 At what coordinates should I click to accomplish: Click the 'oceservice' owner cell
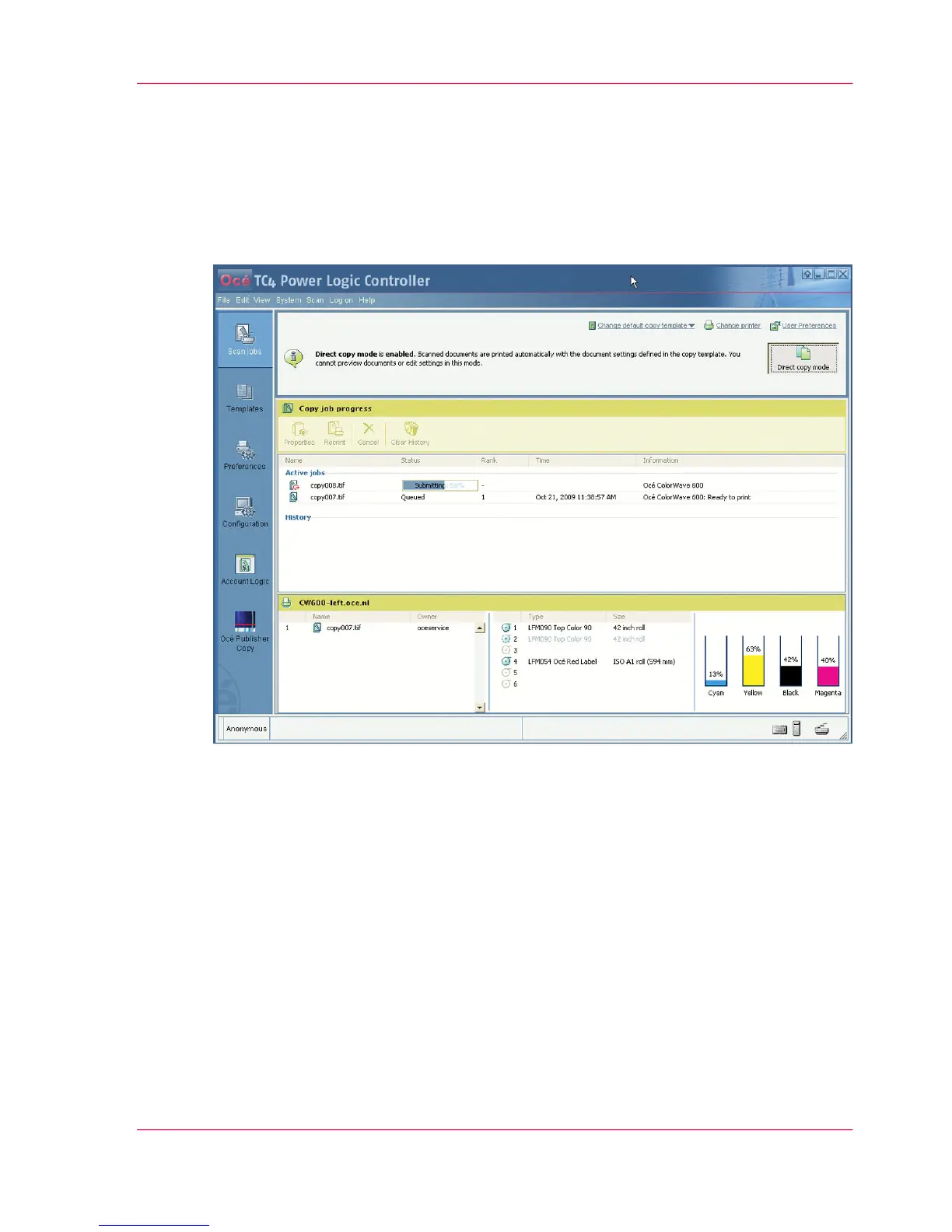click(x=432, y=628)
